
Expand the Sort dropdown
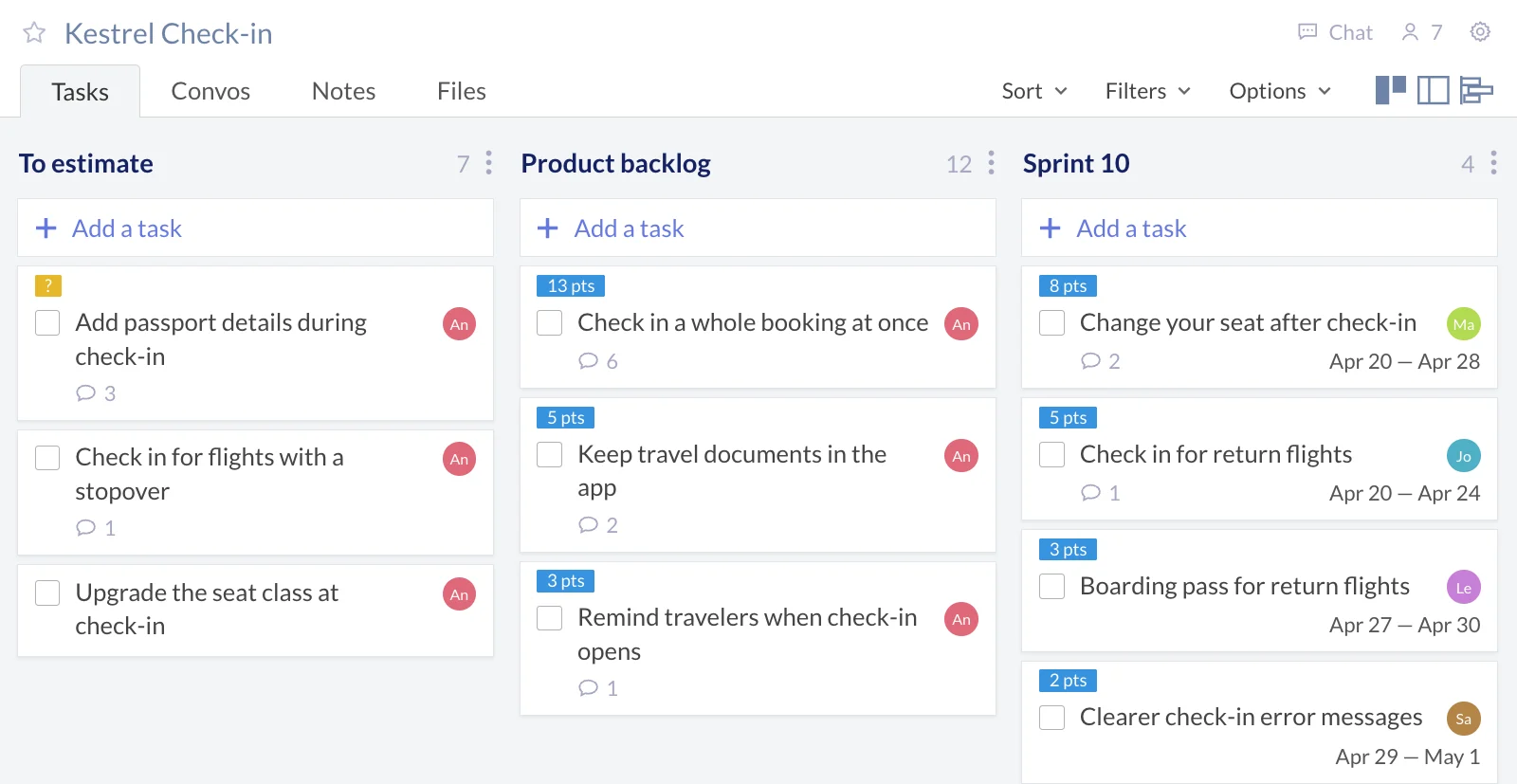(x=1034, y=91)
